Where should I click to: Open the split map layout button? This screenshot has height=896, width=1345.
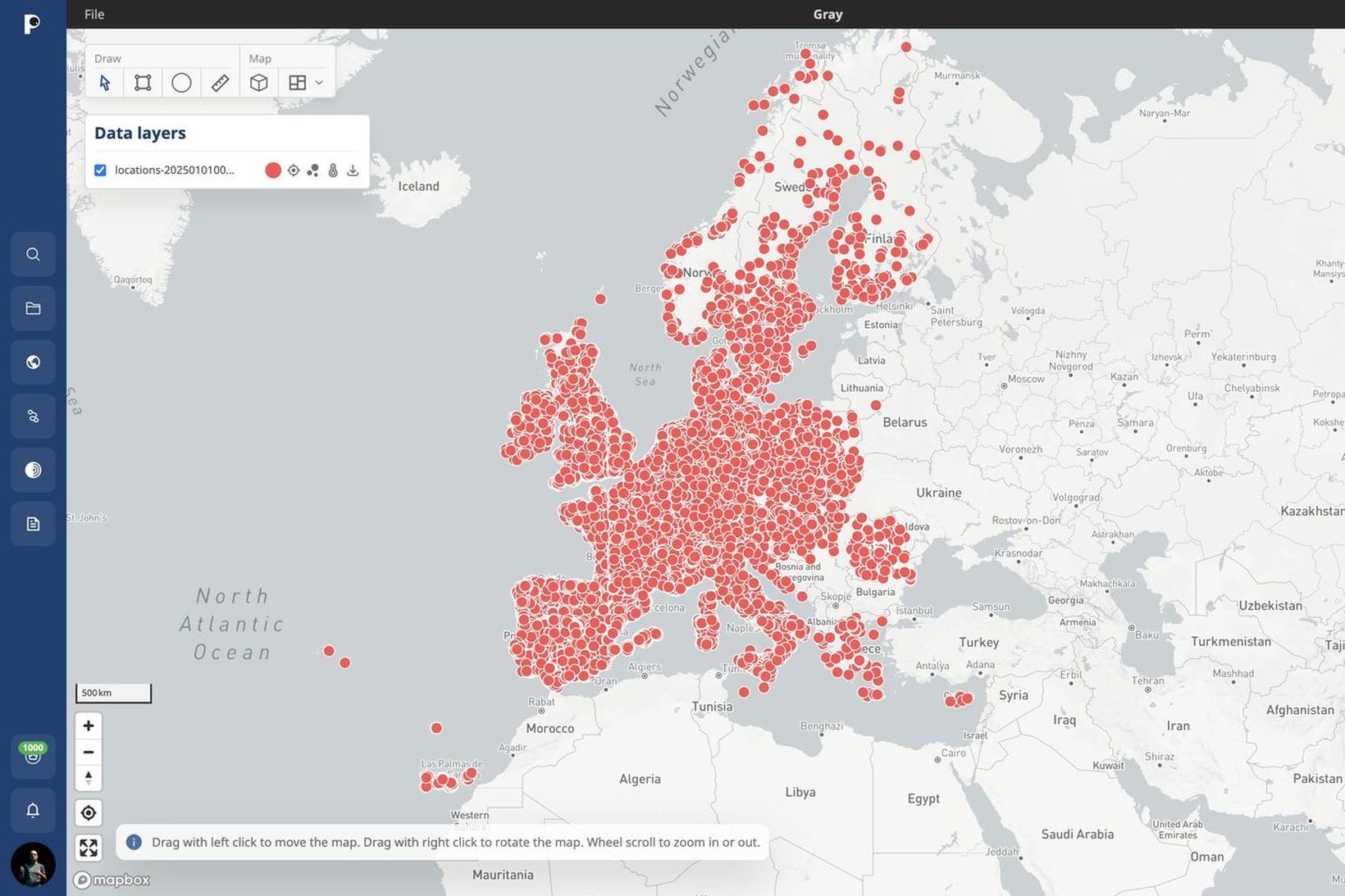(298, 83)
